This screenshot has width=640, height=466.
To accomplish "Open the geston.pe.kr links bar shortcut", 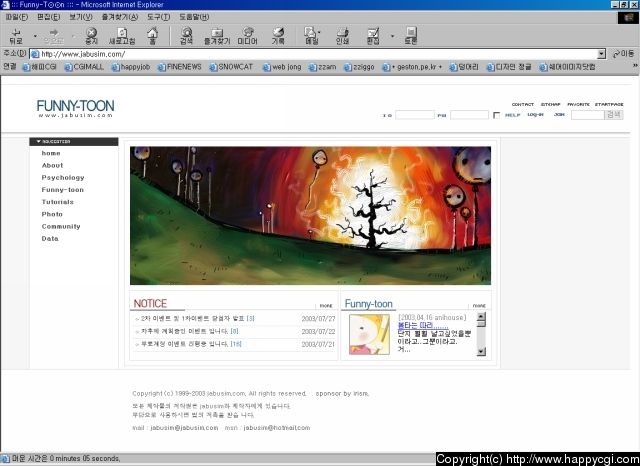I will coord(412,67).
